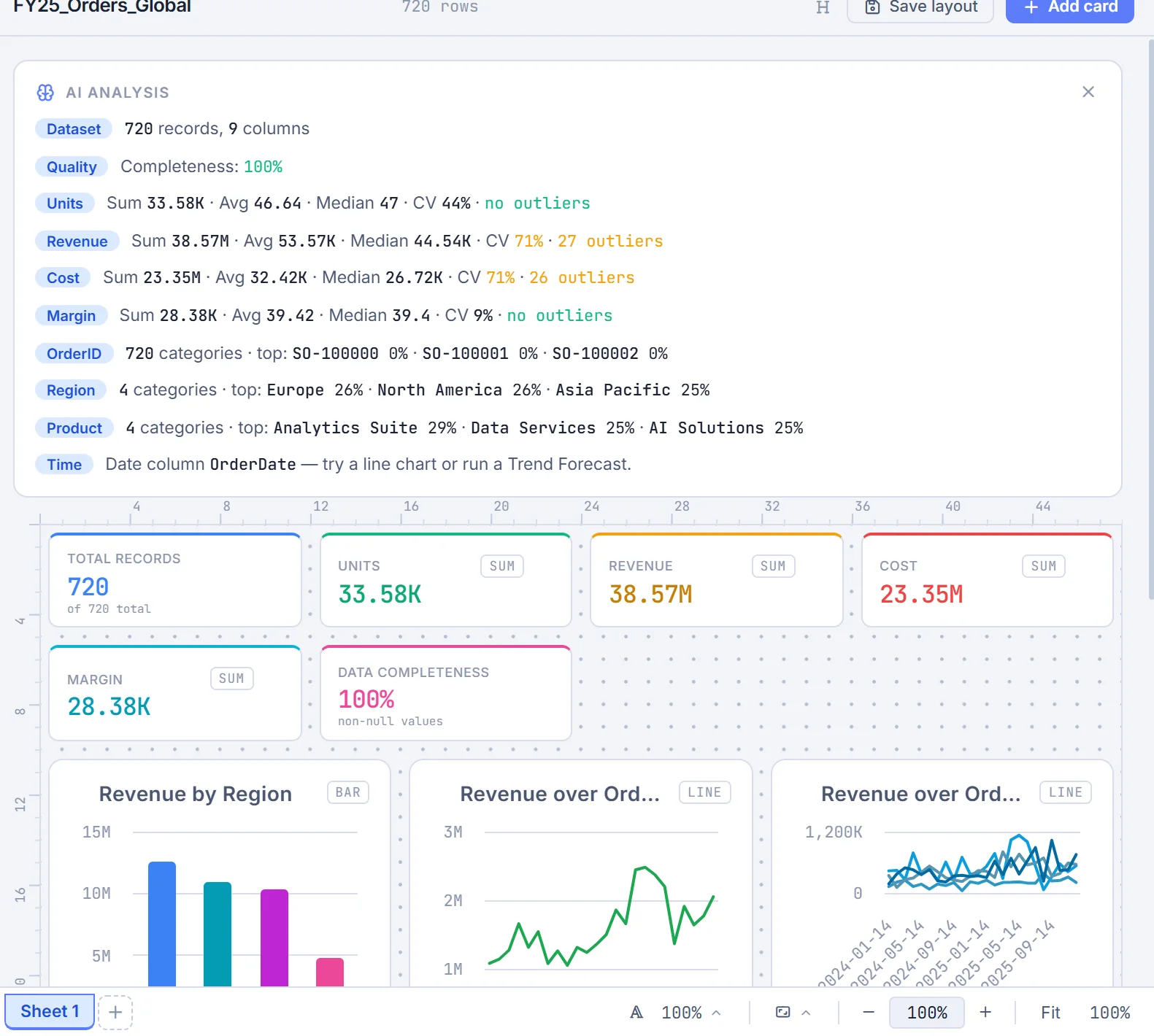
Task: Switch to the Sheet 1 tab
Action: click(x=50, y=1011)
